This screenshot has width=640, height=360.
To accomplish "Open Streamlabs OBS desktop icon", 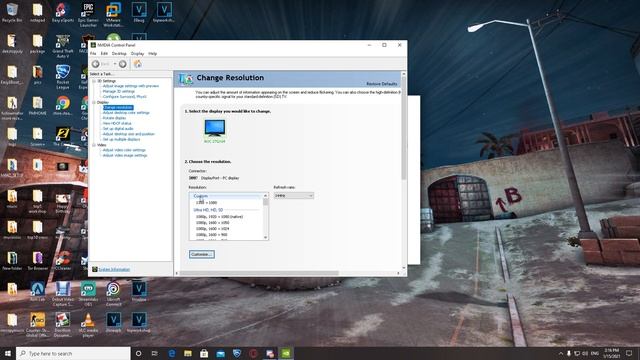I will click(88, 294).
